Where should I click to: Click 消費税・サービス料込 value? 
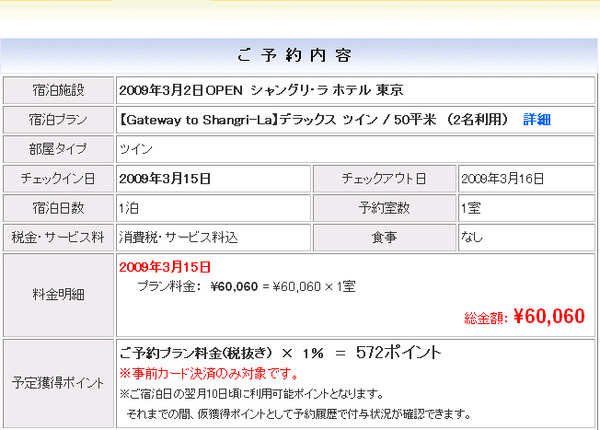(x=178, y=238)
